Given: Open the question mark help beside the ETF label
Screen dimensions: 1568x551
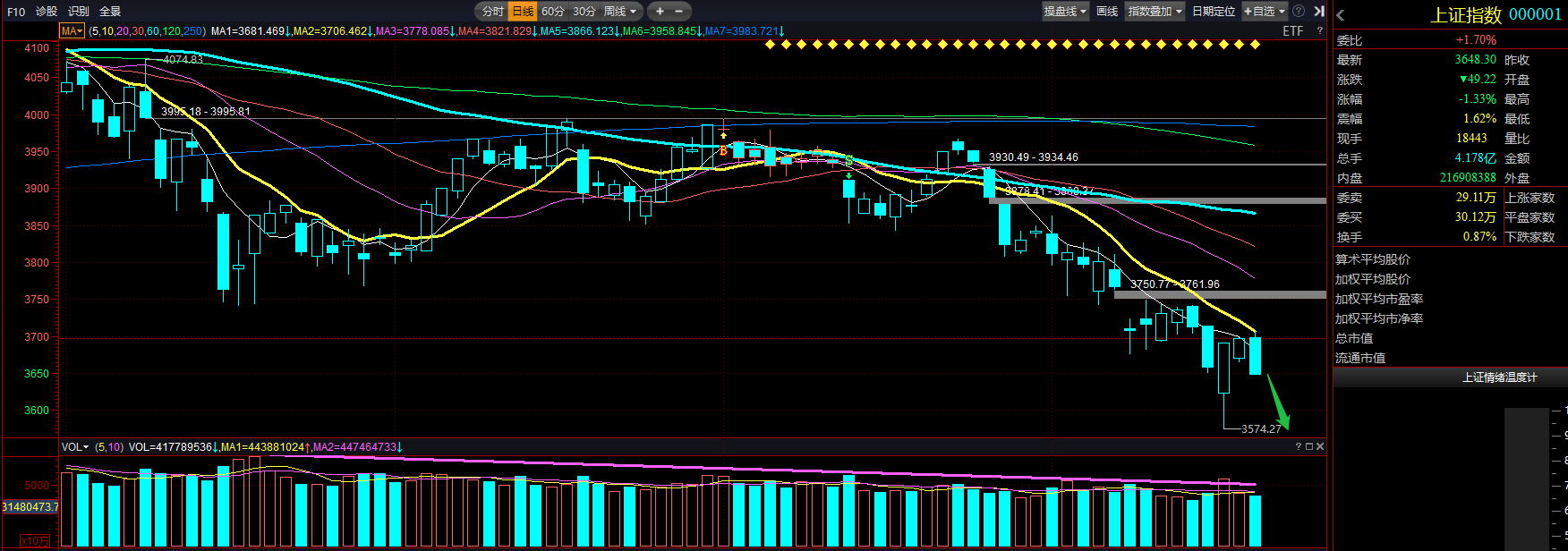Looking at the screenshot, I should click(1319, 31).
